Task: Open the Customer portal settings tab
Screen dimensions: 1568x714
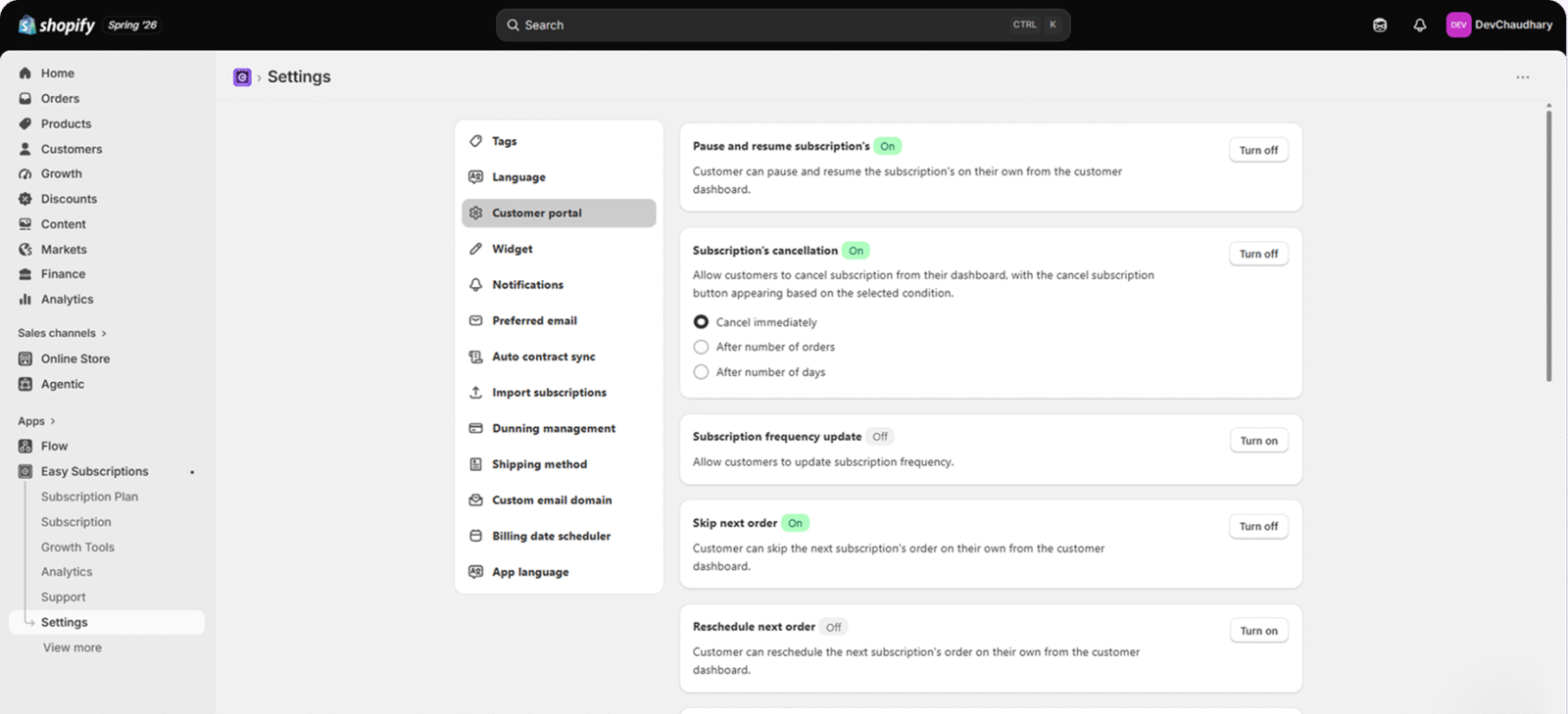Action: [559, 214]
